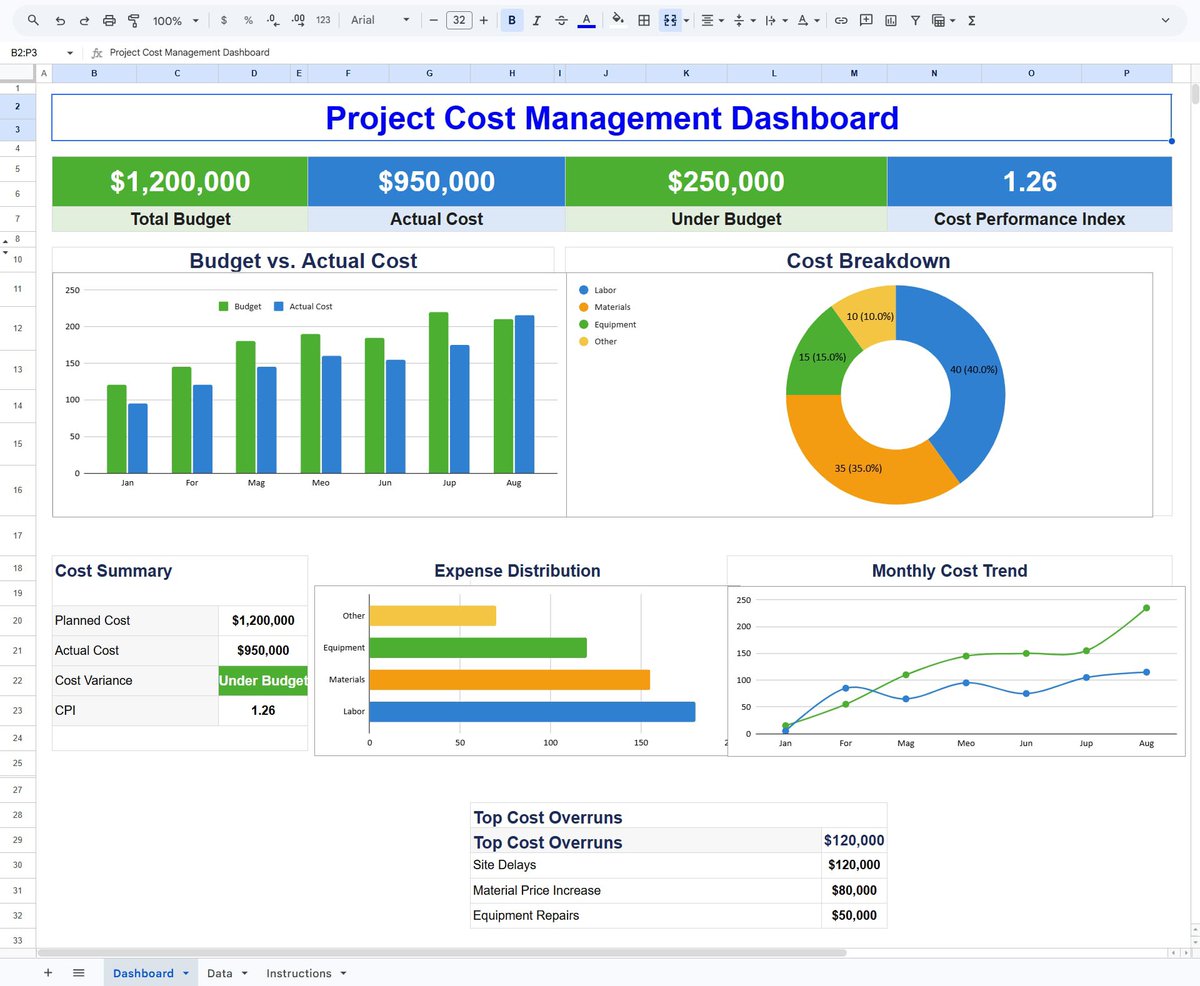Image resolution: width=1200 pixels, height=986 pixels.
Task: Insert a link with the link icon
Action: click(x=841, y=20)
